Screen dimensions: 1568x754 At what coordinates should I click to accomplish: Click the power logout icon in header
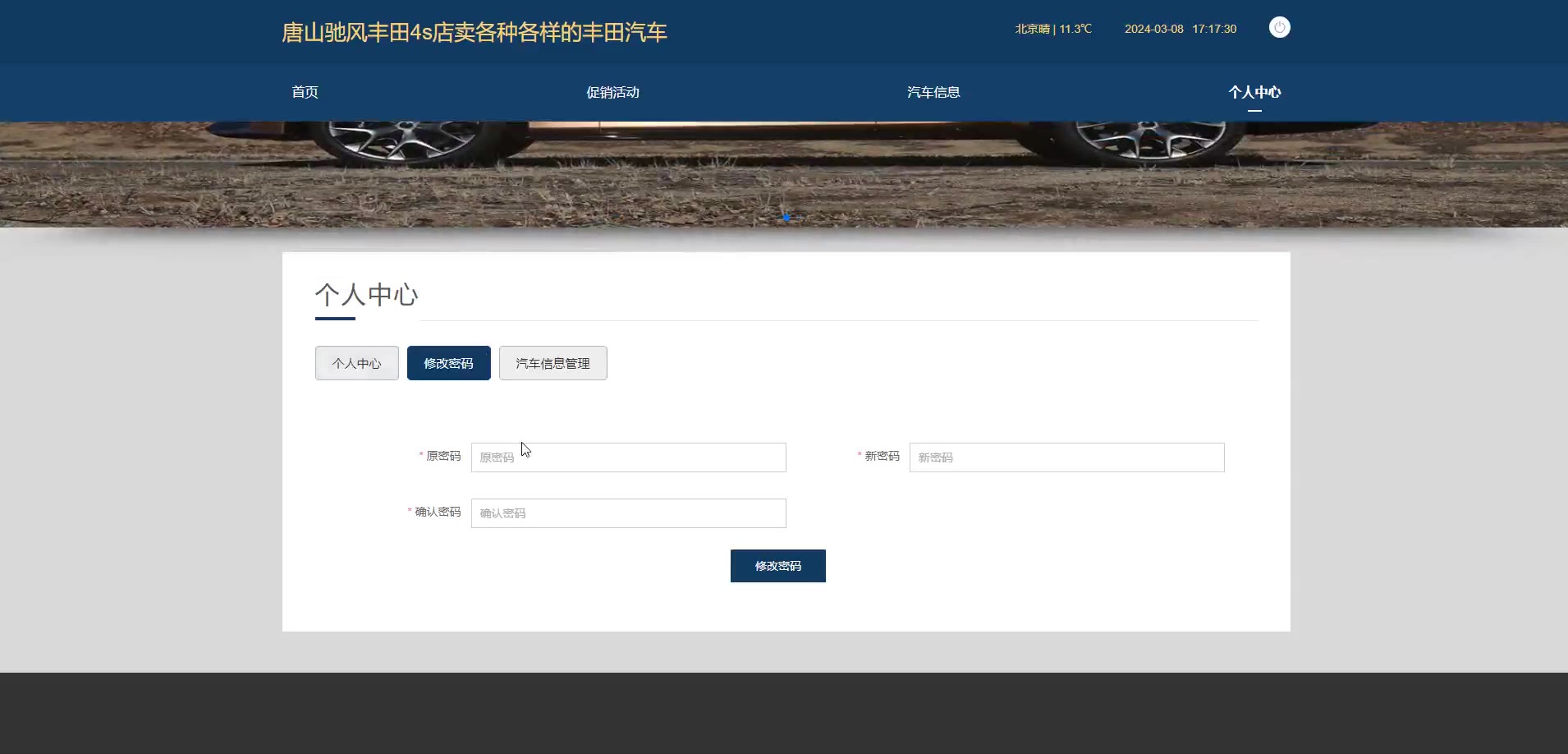[1279, 28]
